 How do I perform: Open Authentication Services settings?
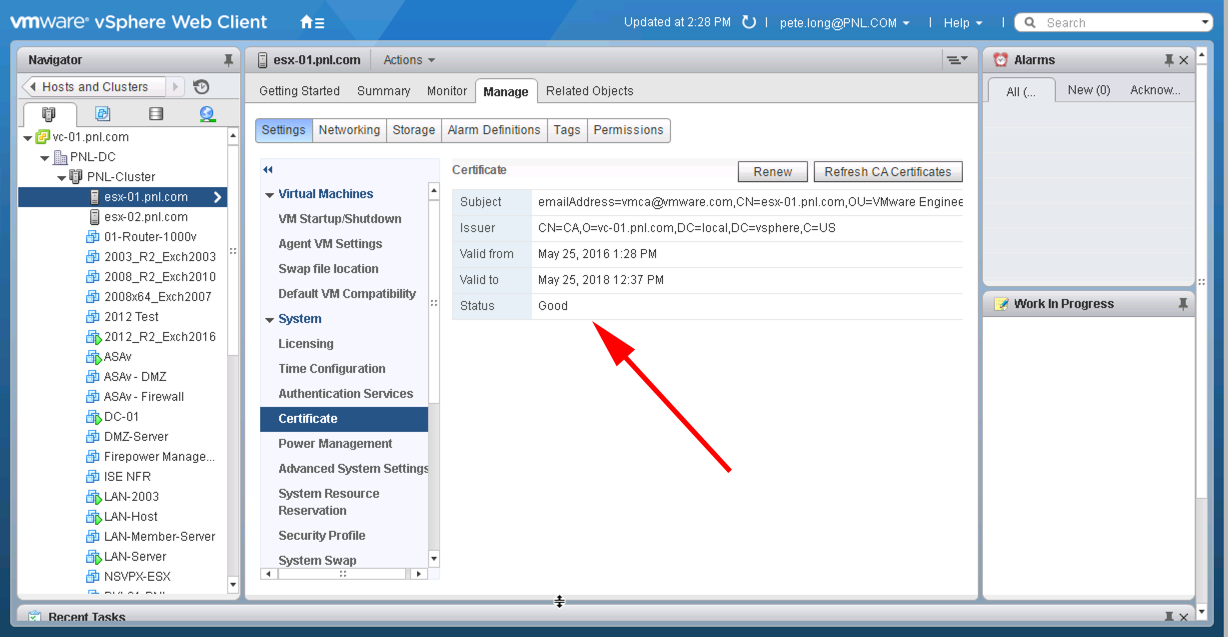(x=345, y=394)
